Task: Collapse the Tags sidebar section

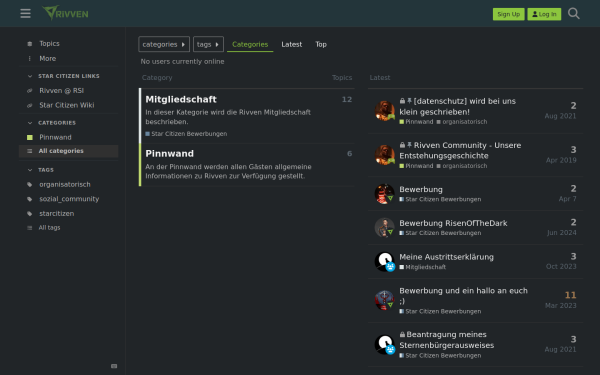Action: (x=30, y=170)
